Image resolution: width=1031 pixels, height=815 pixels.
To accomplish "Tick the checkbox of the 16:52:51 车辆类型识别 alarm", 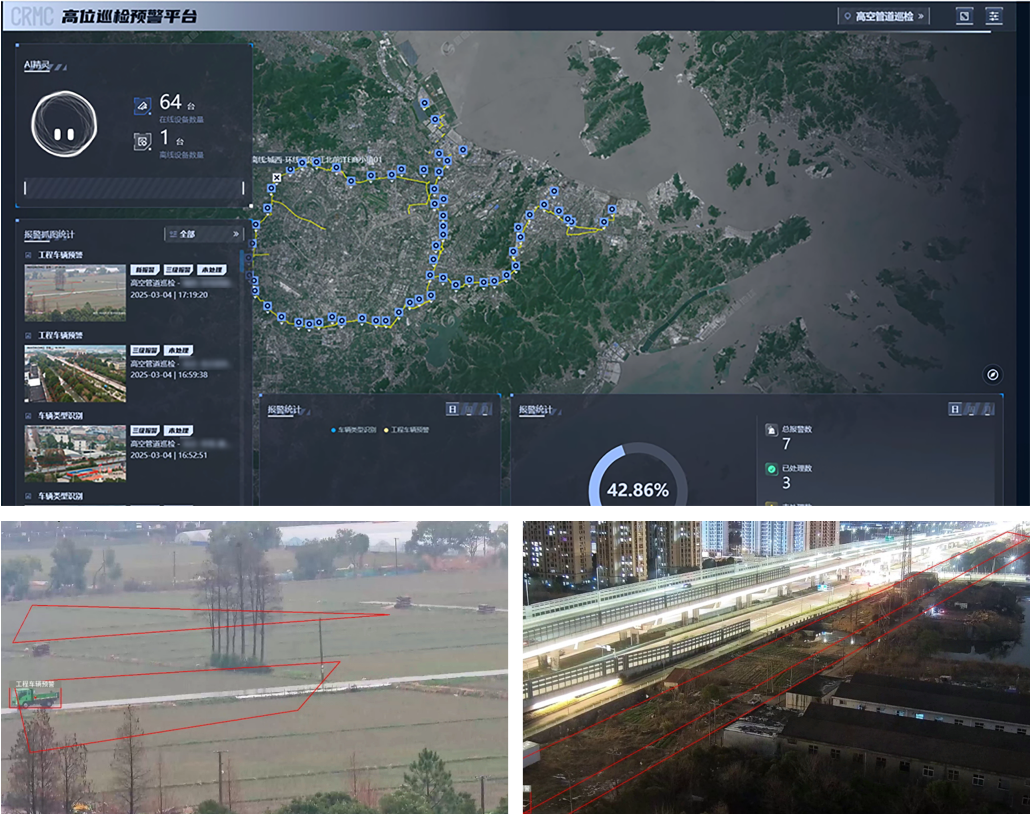I will click(x=29, y=415).
